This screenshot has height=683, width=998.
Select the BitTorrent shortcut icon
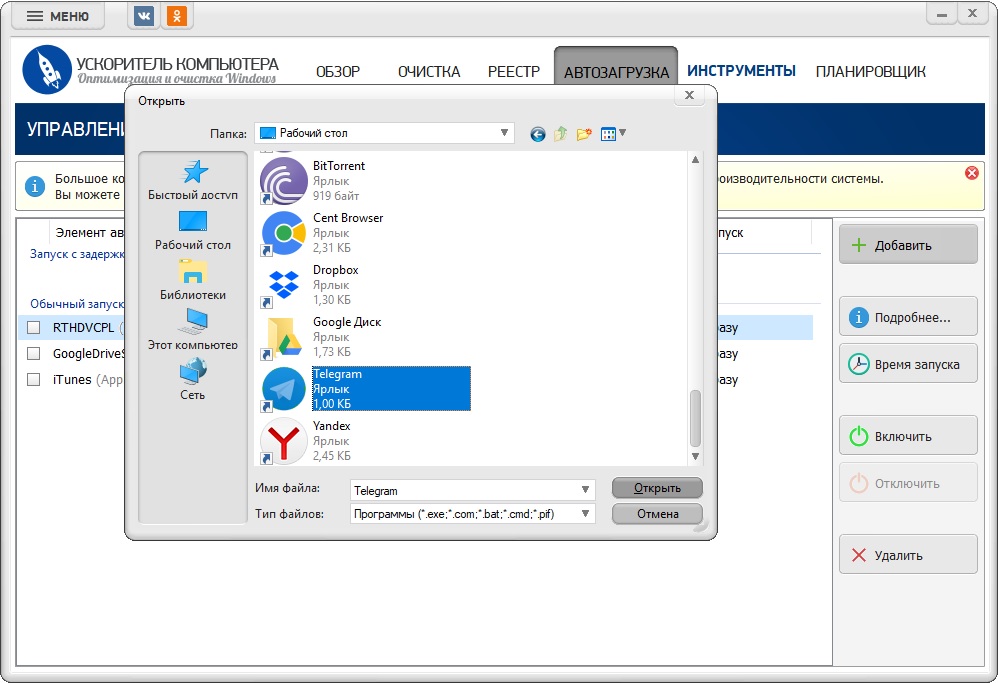click(283, 181)
